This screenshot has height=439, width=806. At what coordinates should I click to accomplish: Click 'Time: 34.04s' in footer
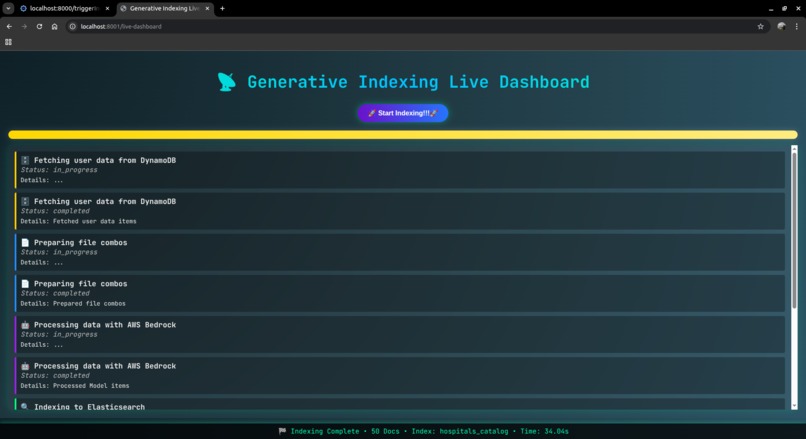(544, 431)
